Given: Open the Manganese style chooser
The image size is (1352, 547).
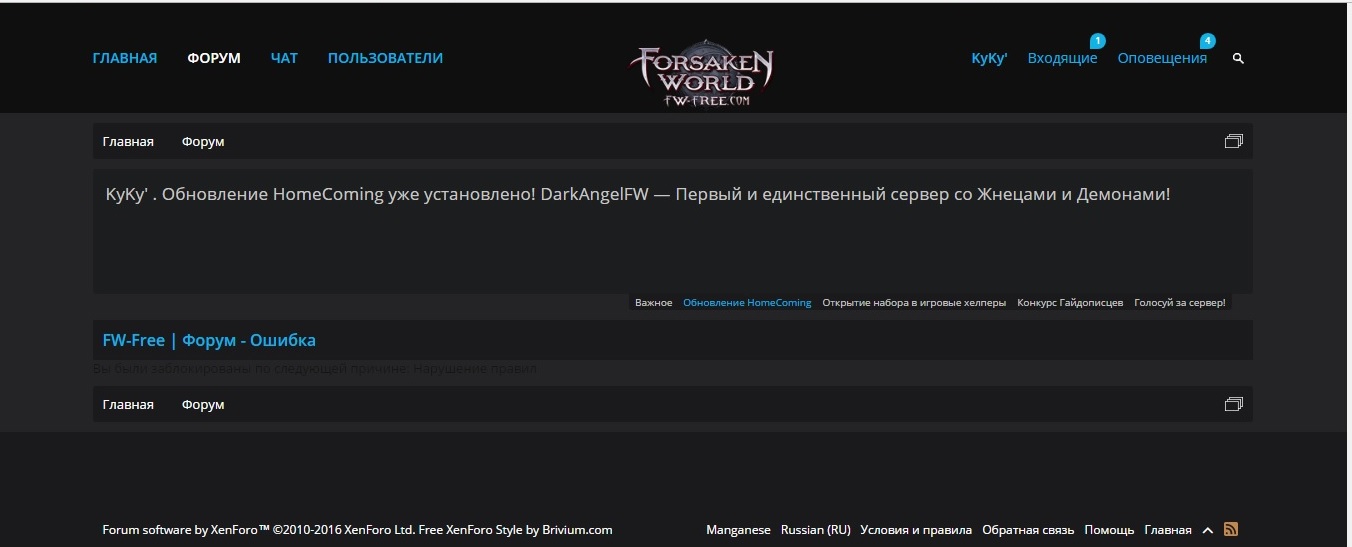Looking at the screenshot, I should [738, 530].
